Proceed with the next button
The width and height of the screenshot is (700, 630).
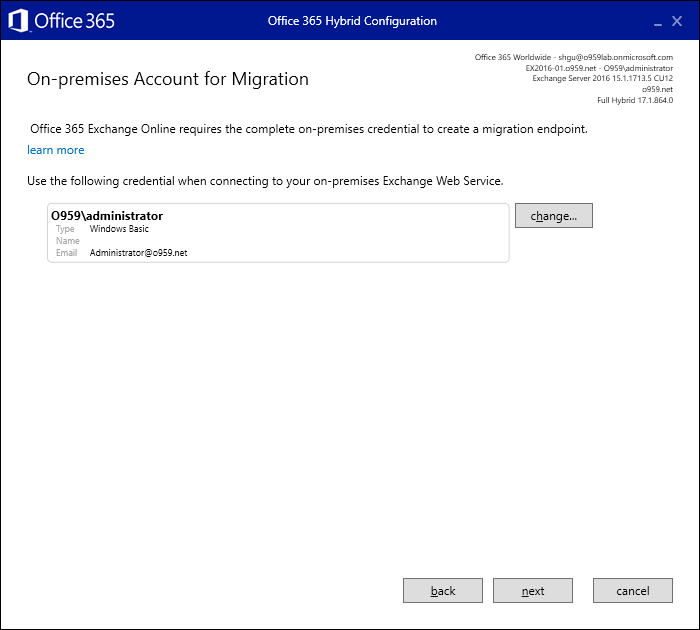click(x=533, y=590)
